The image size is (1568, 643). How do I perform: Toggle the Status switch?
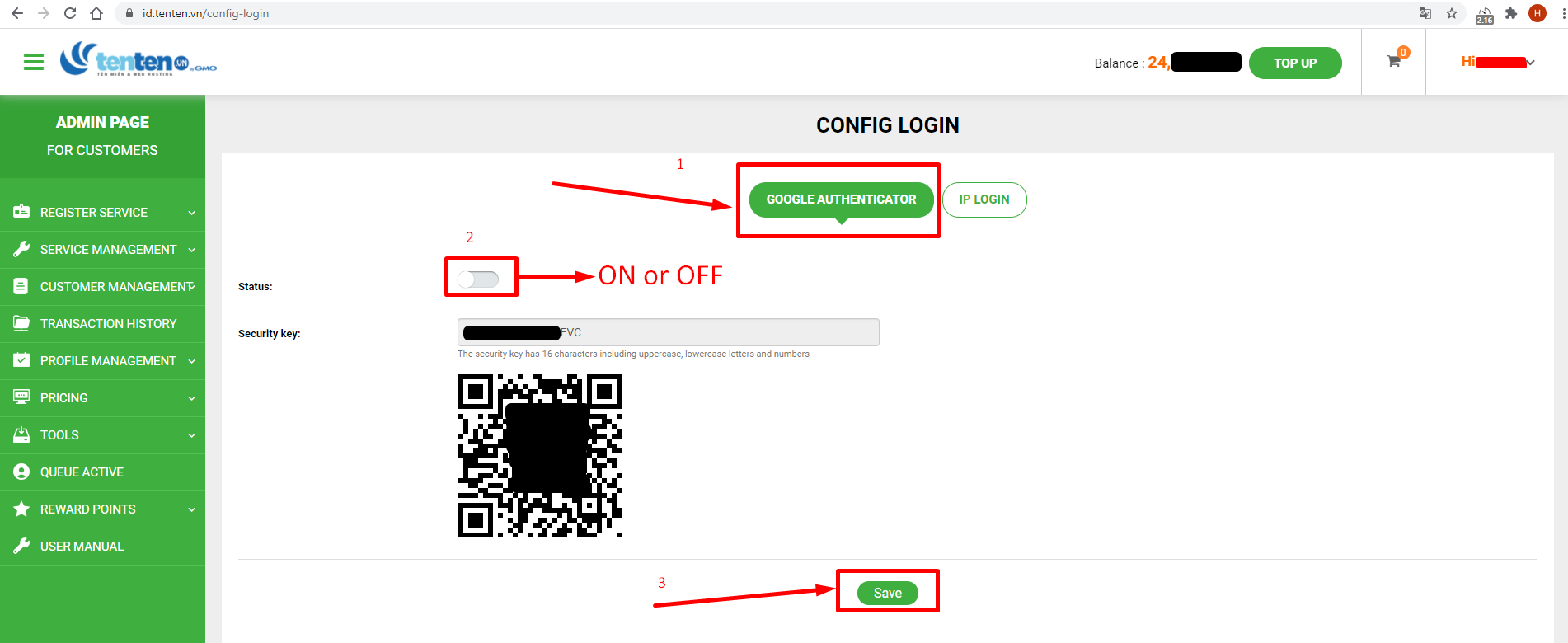pyautogui.click(x=478, y=279)
